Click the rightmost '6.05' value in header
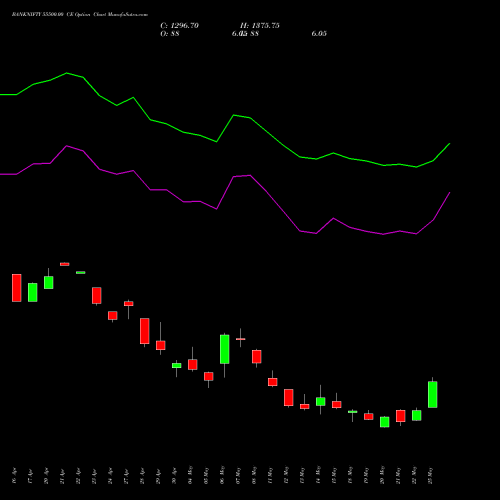Viewport: 500px width, 500px height. click(x=319, y=34)
